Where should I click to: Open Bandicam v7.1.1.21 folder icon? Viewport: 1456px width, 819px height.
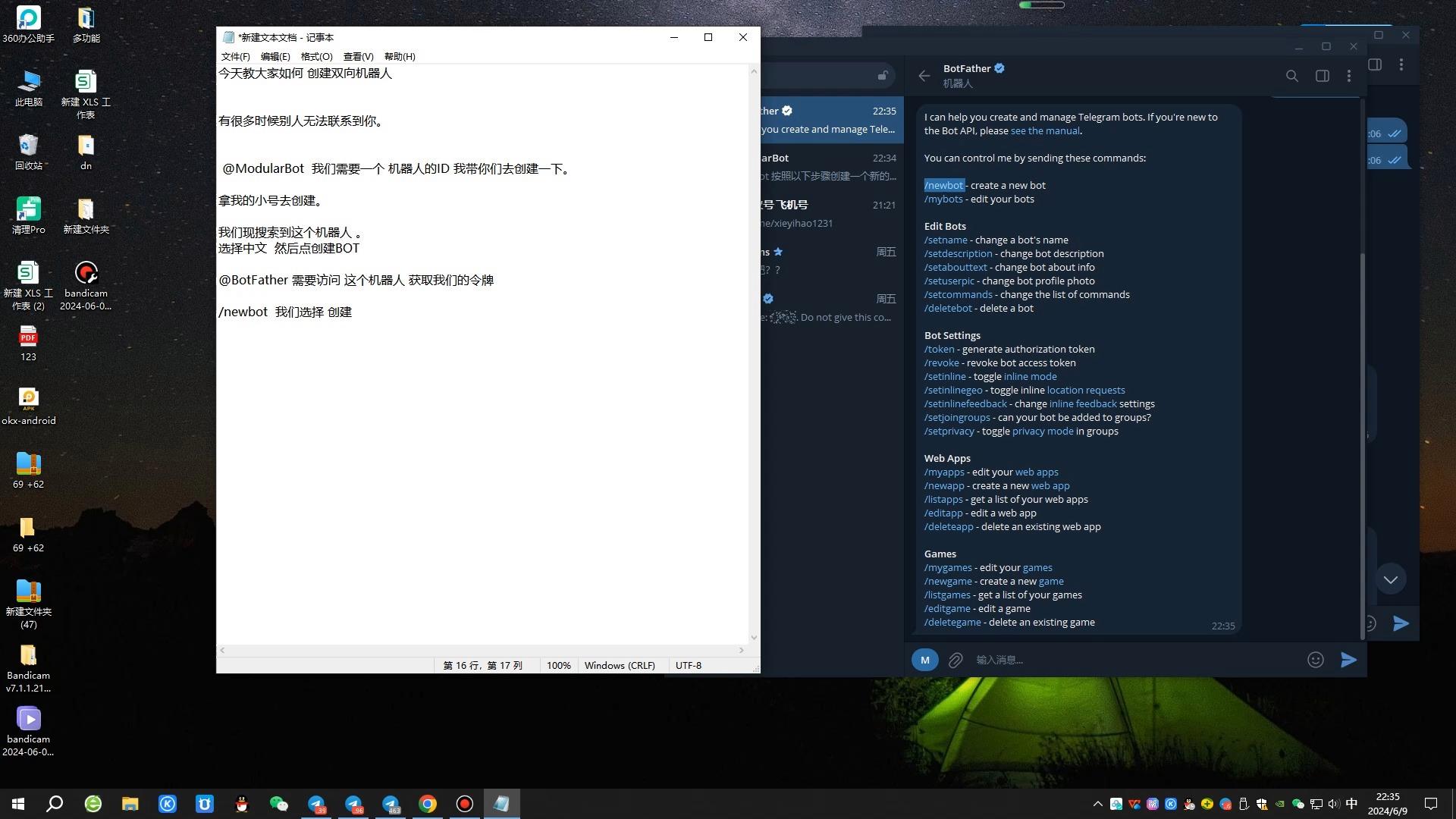29,667
